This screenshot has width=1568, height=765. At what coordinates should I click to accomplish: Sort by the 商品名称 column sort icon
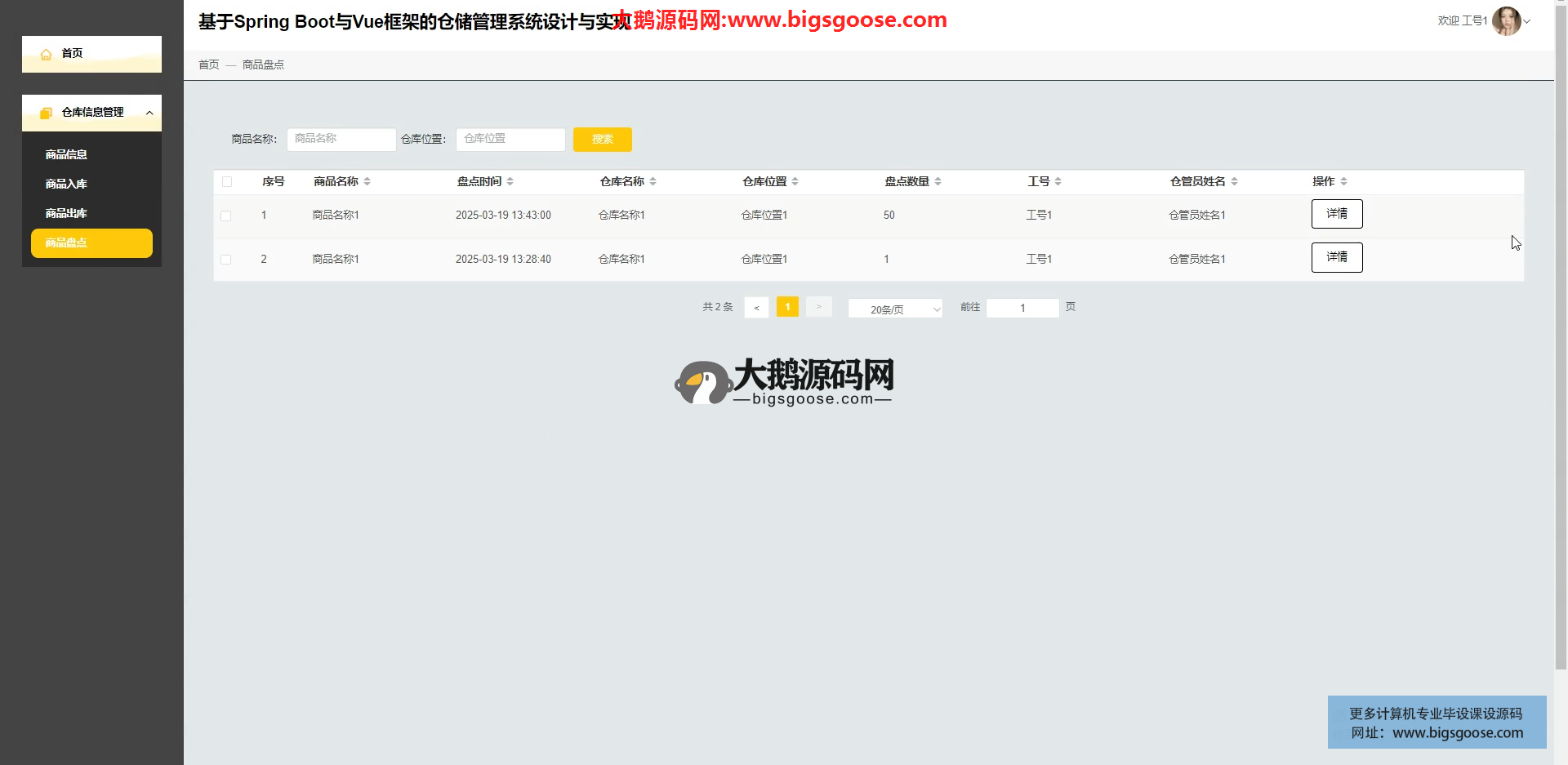coord(367,181)
